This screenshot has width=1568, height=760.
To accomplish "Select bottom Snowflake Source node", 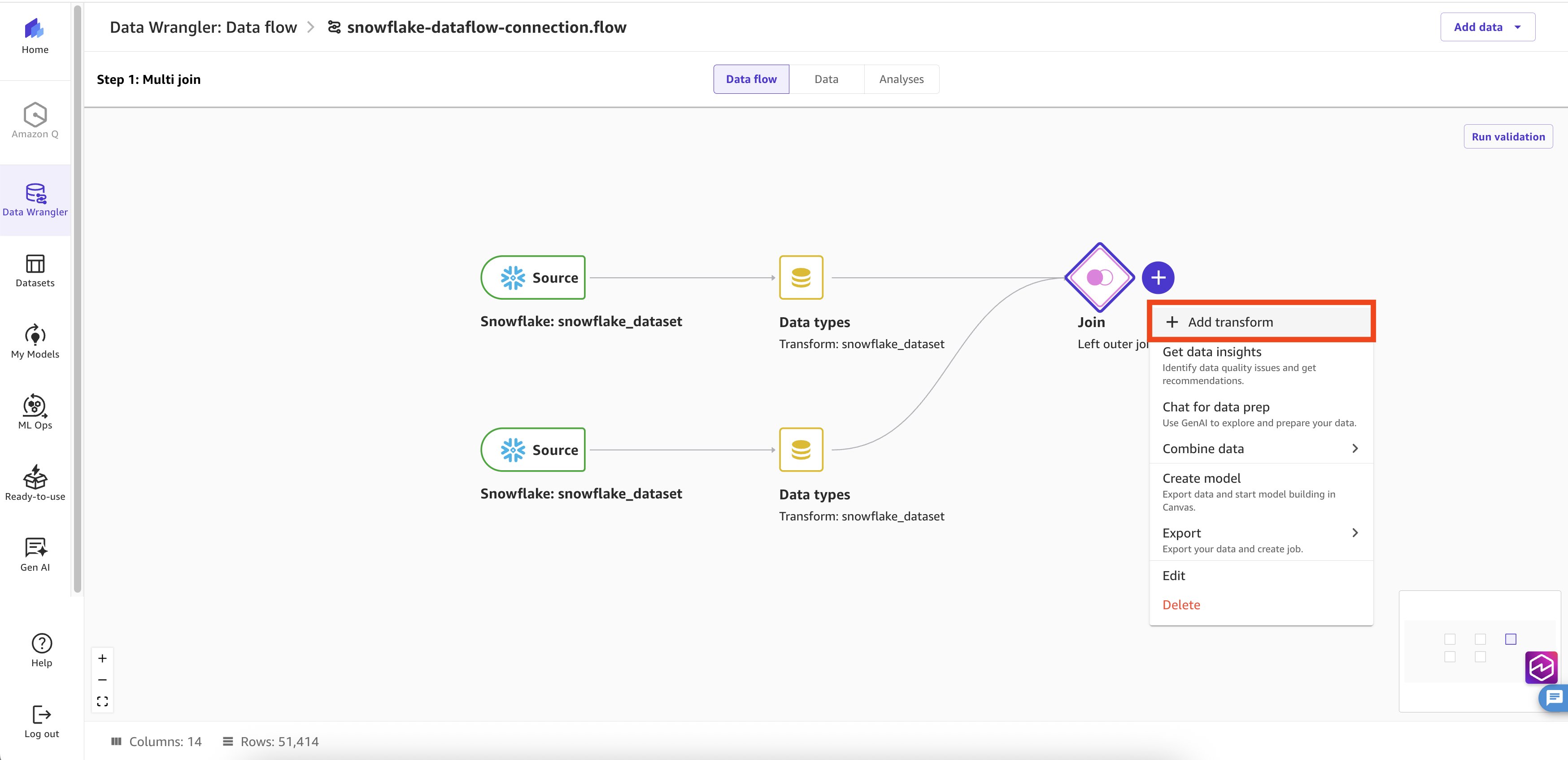I will point(533,450).
